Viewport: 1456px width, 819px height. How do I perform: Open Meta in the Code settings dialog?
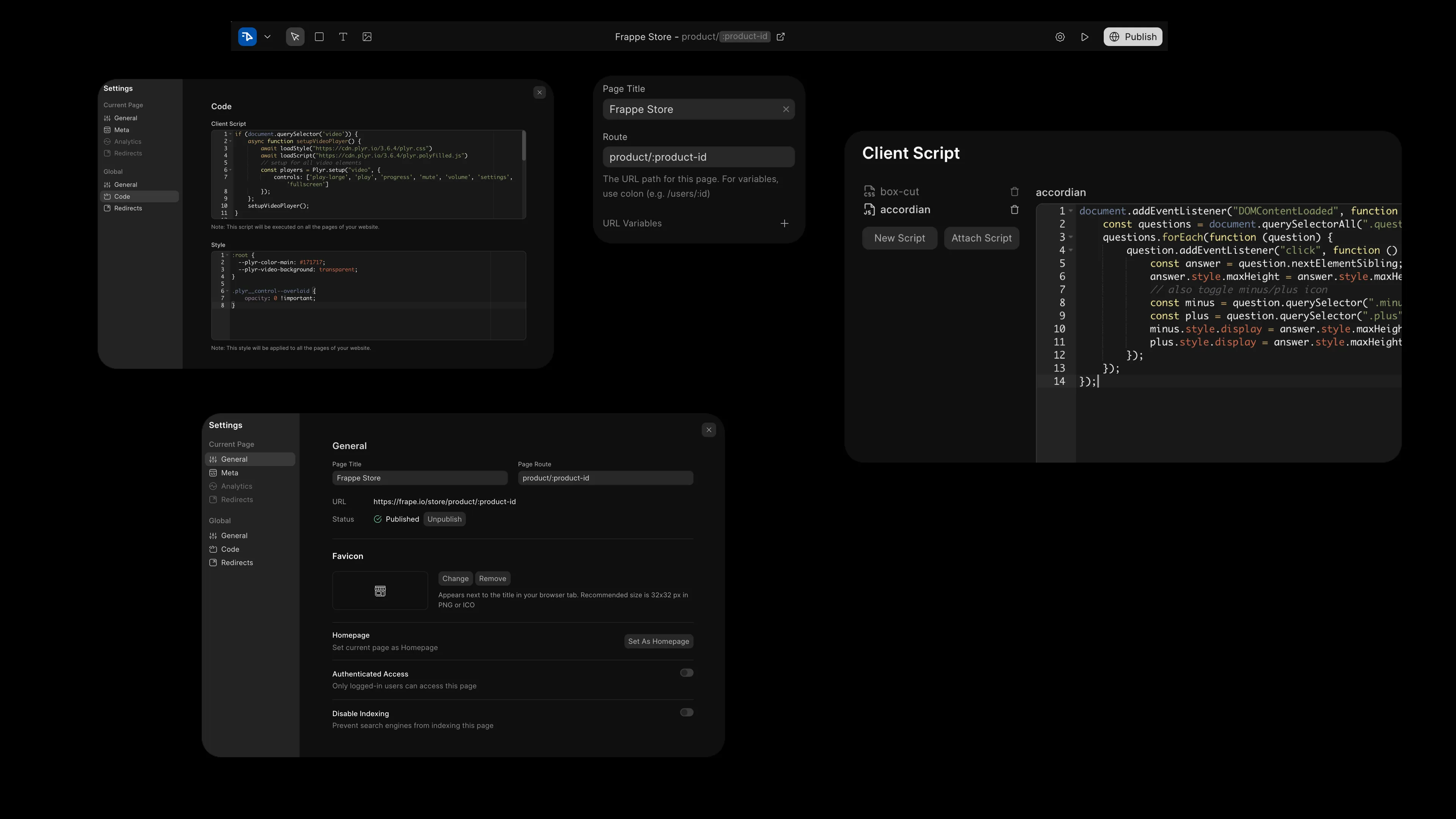coord(140,130)
